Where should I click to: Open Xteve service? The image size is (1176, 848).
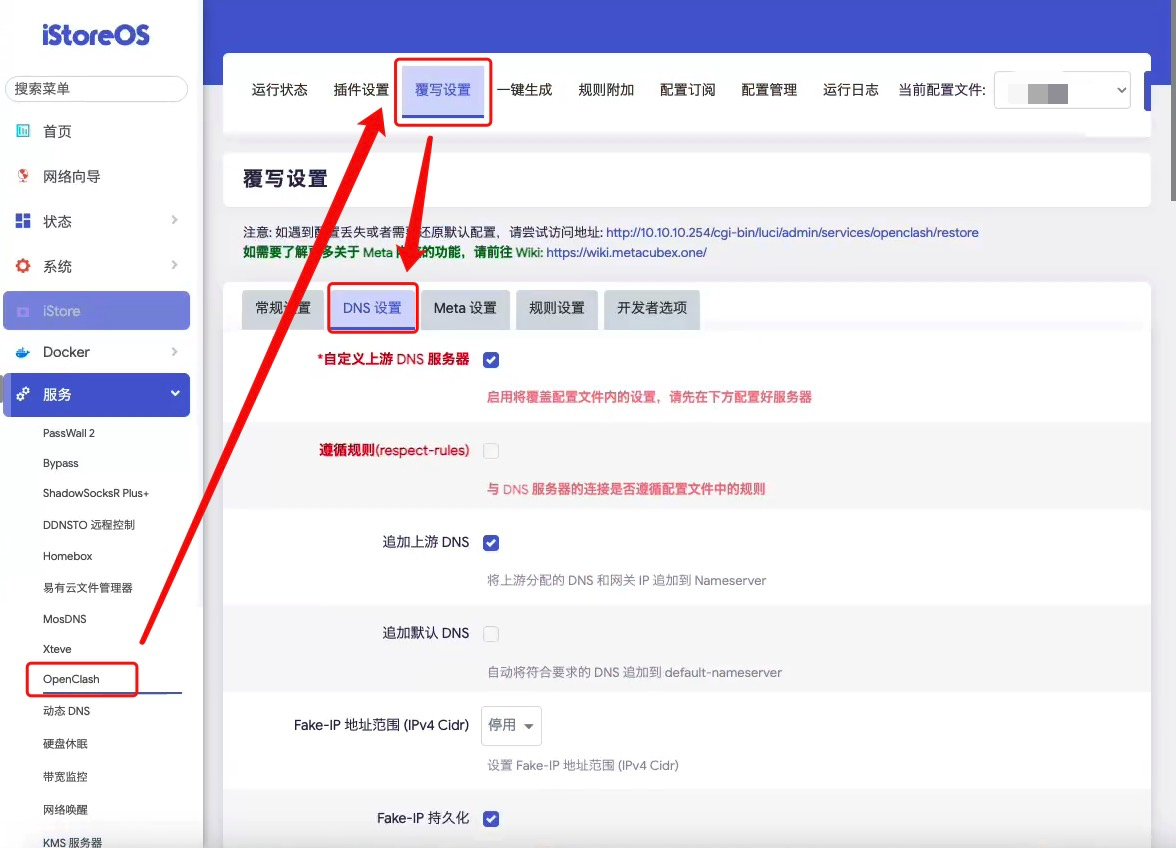pyautogui.click(x=57, y=649)
